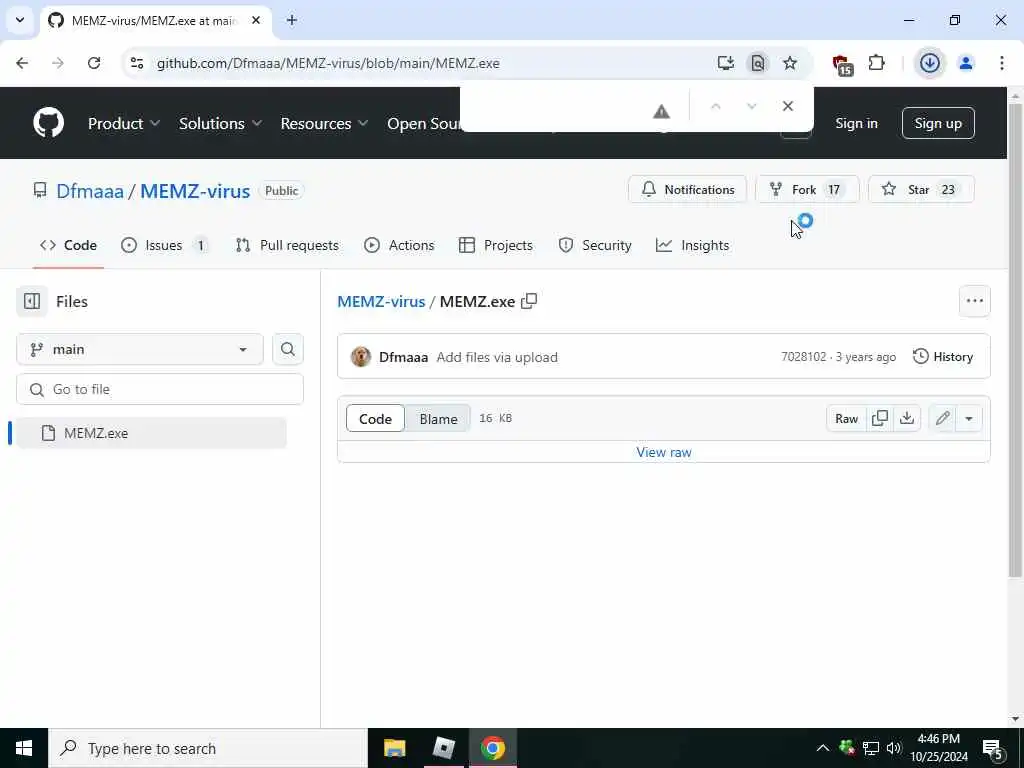Click the Chrome taskbar icon
Screen dimensions: 1024x768
coord(493,748)
